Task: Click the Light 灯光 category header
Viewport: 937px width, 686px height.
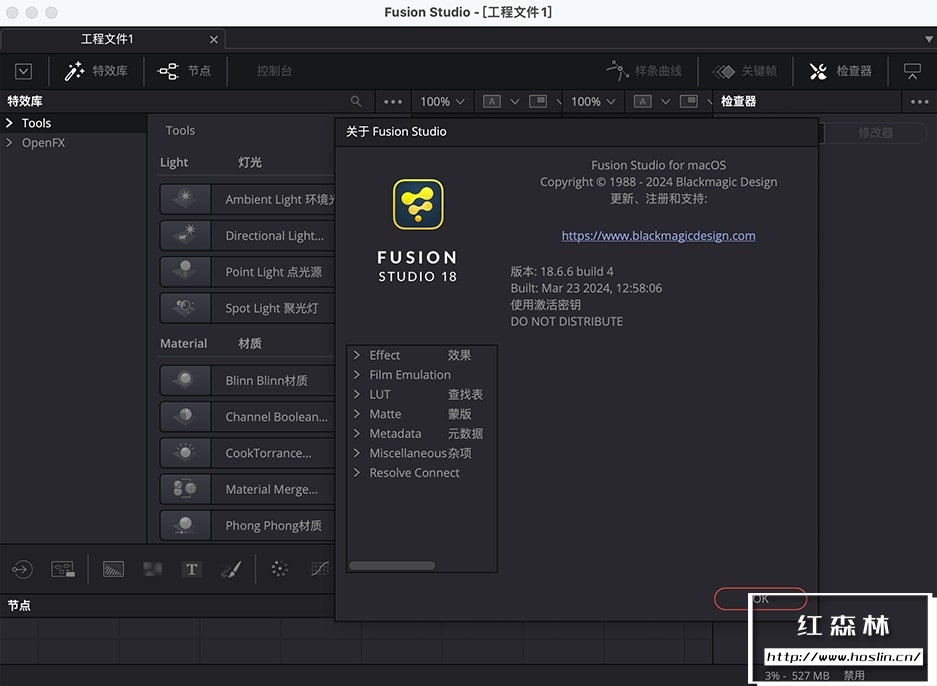Action: click(x=211, y=163)
